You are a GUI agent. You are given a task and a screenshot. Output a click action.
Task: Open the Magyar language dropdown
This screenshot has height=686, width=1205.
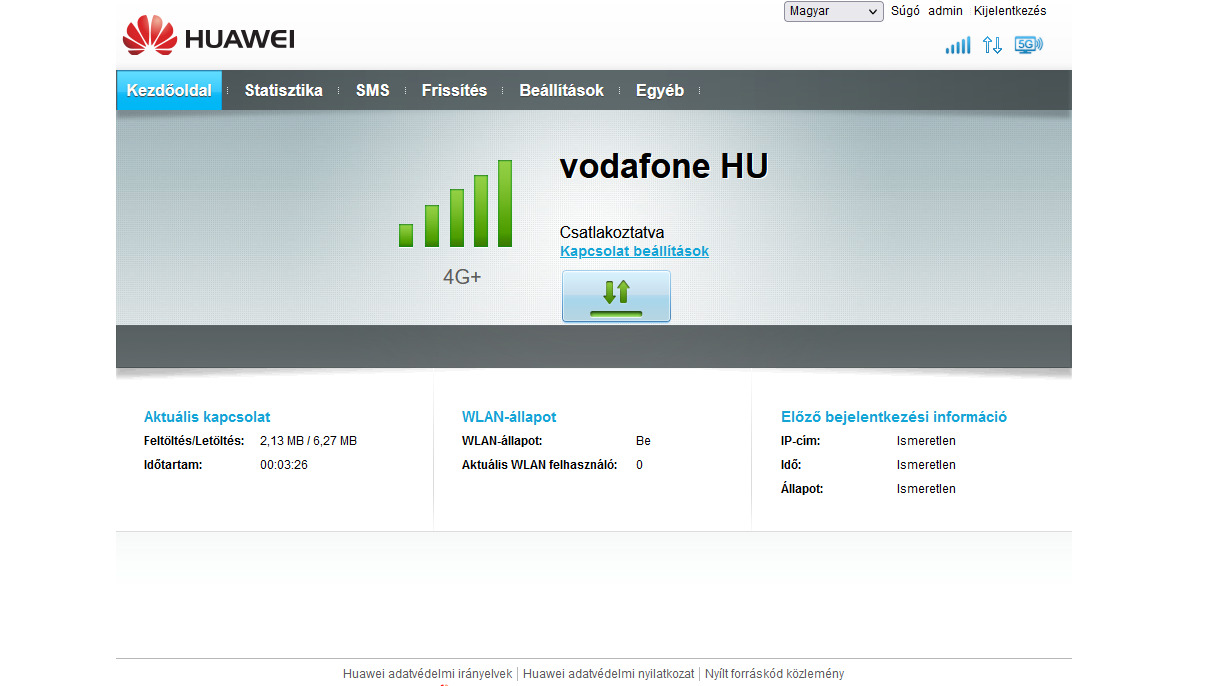(x=833, y=11)
